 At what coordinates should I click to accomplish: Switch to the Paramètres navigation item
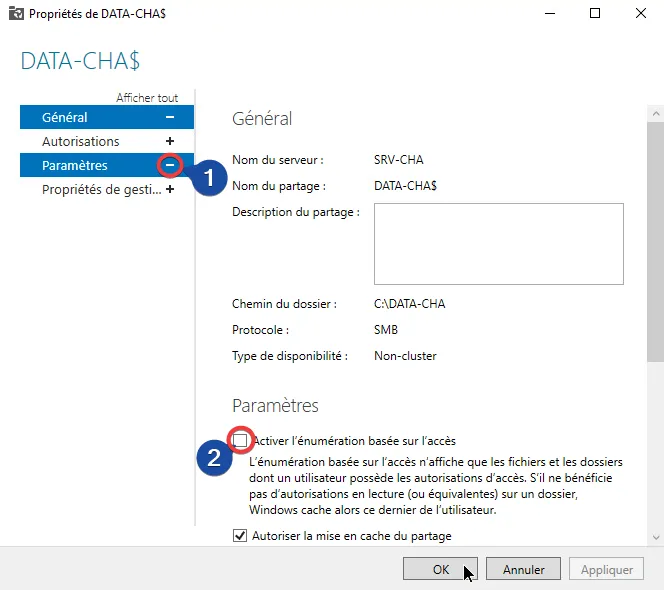point(75,166)
